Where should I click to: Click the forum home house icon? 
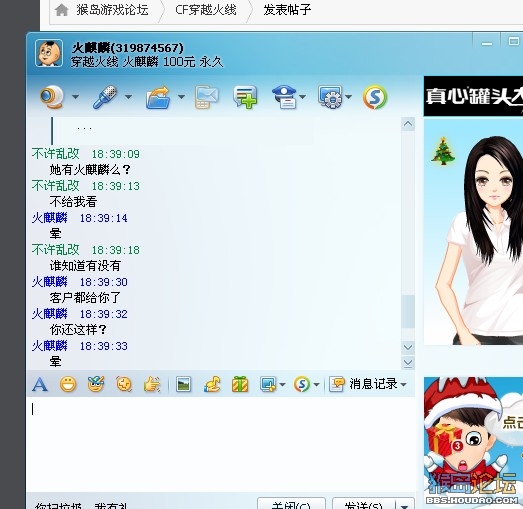point(62,10)
